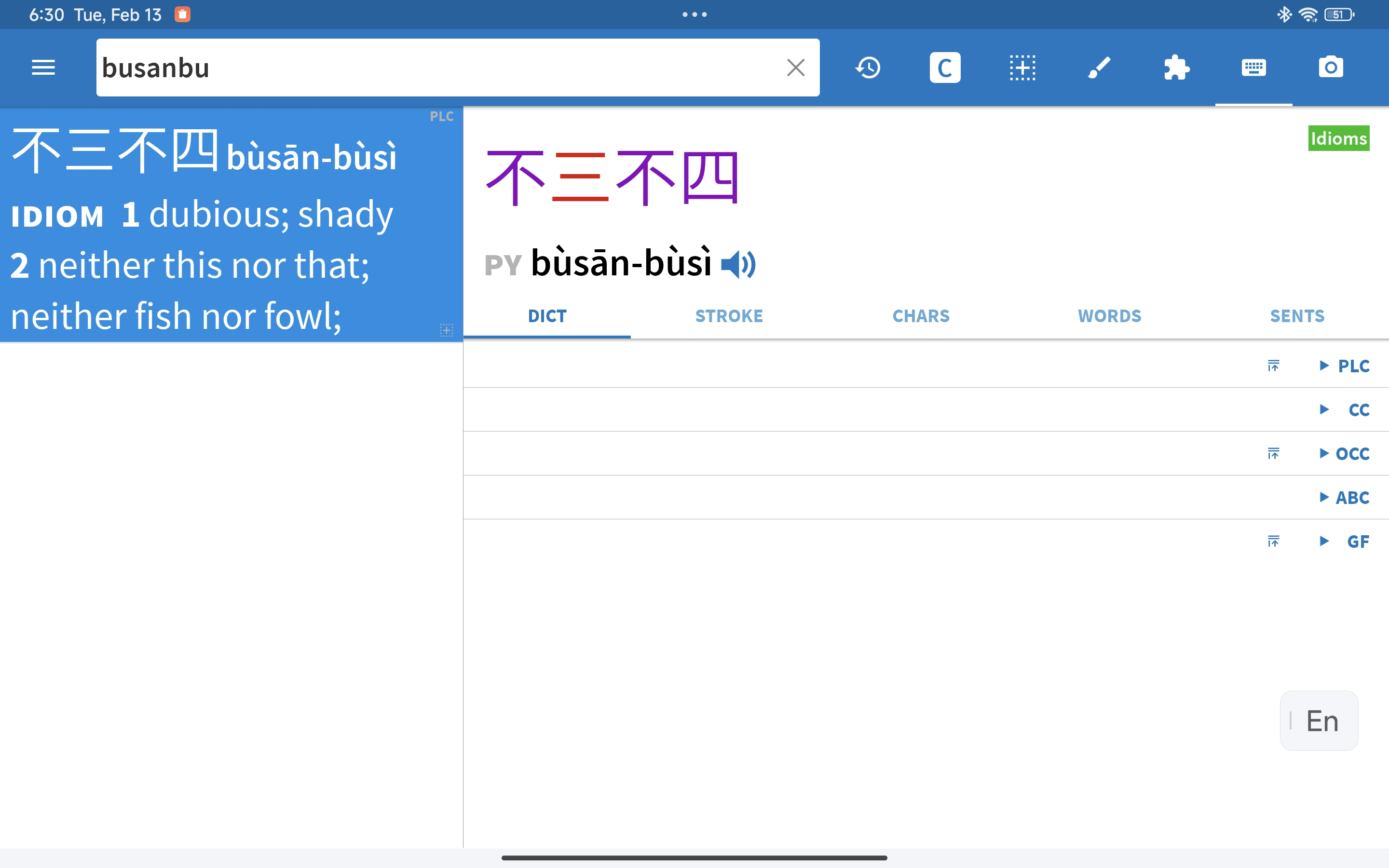
Task: Move PLC dictionary to top
Action: click(x=1274, y=366)
